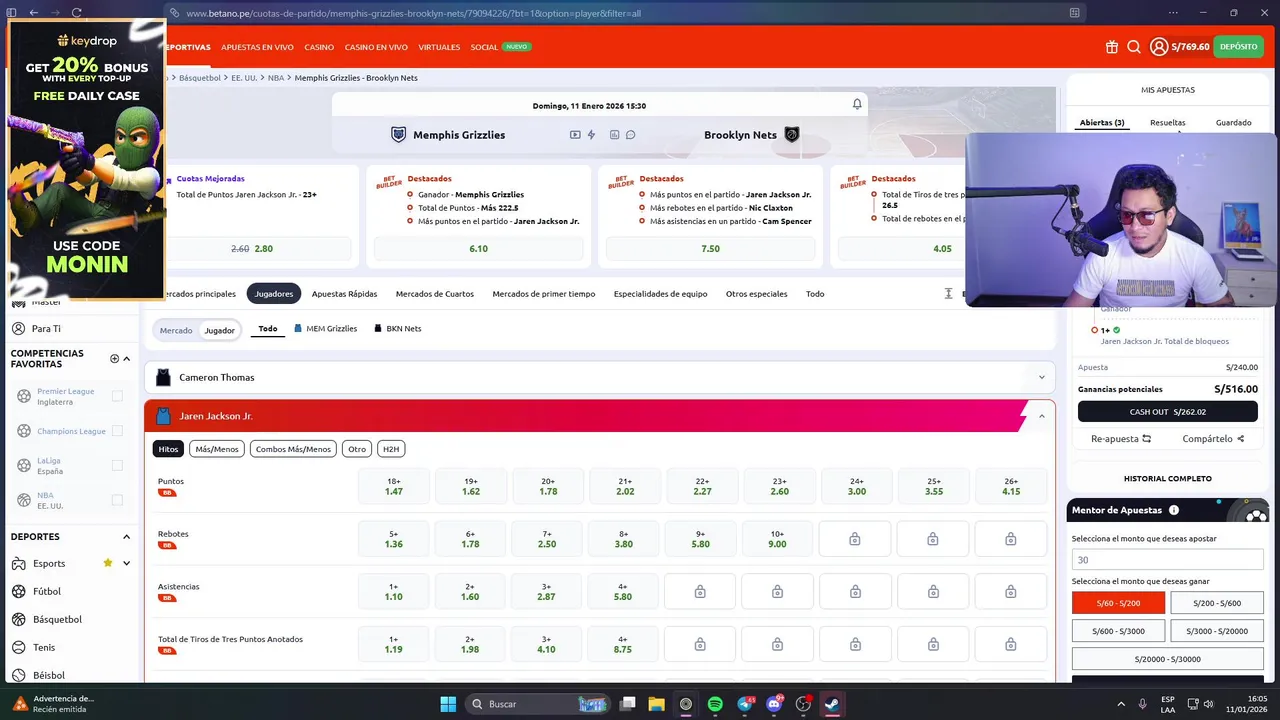Open the Jugadores market tab
Screen dimensions: 1280x720
point(274,294)
